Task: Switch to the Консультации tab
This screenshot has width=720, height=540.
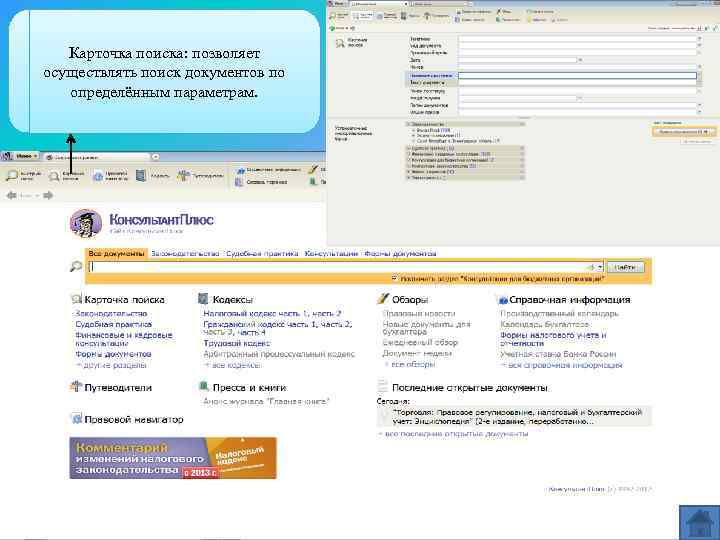Action: pyautogui.click(x=331, y=253)
